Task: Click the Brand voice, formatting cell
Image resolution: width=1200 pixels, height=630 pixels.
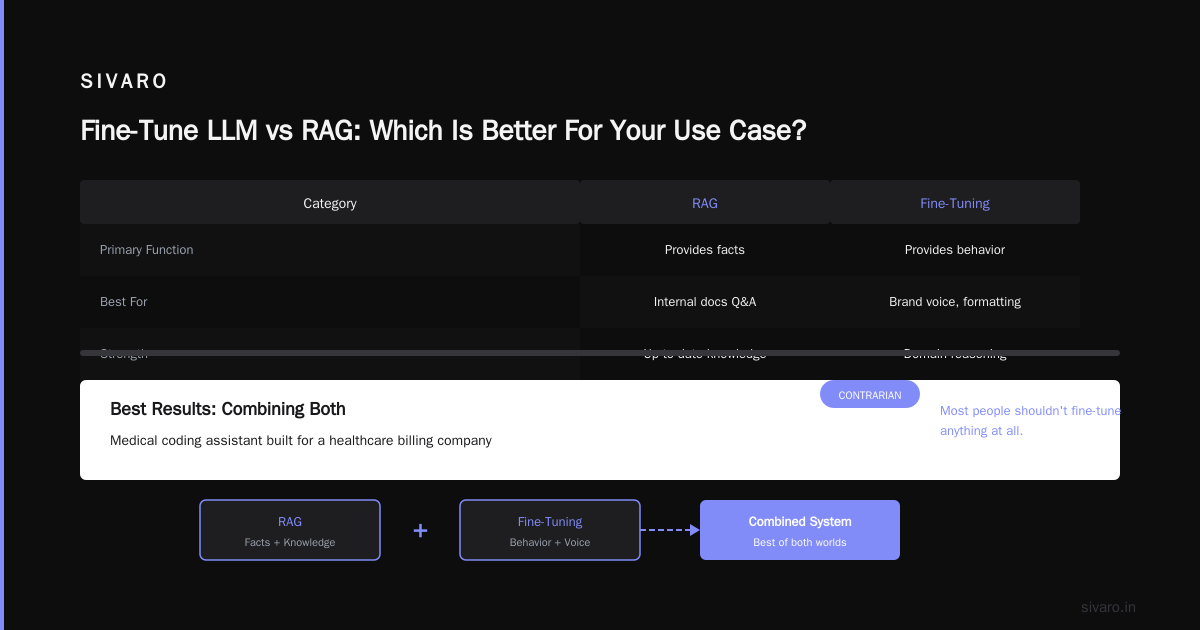Action: click(955, 302)
